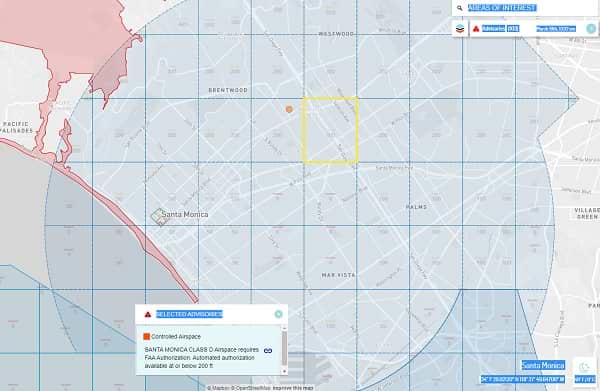Screen dimensions: 600x391
Task: Click the Santa Monica airport map icon
Action: coord(157,217)
